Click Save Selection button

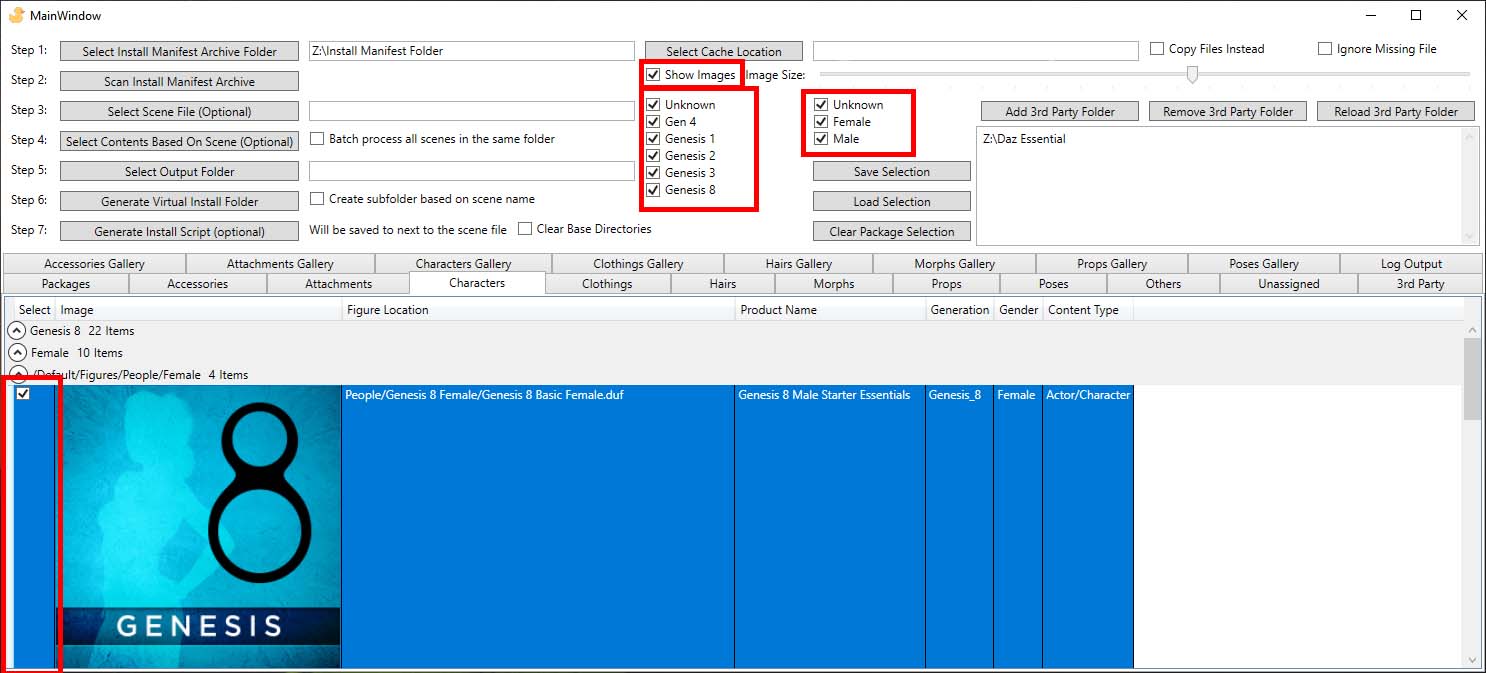892,171
